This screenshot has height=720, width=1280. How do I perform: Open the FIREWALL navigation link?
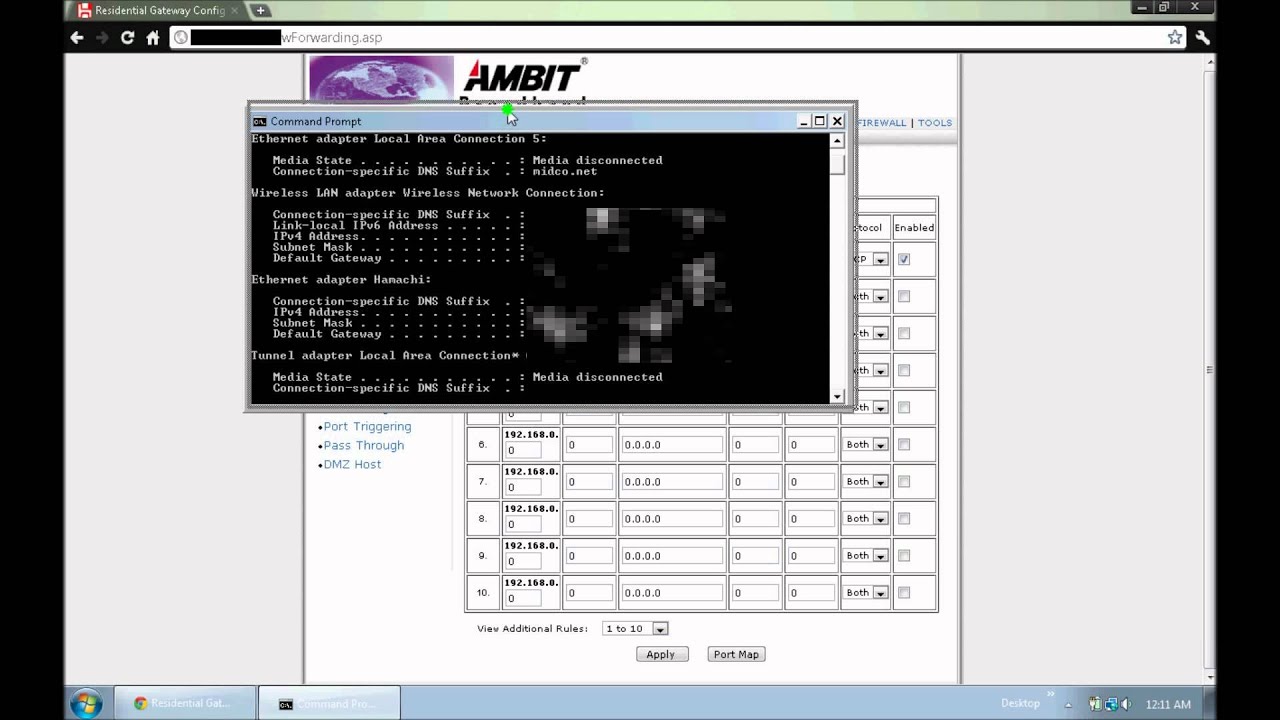pos(882,123)
